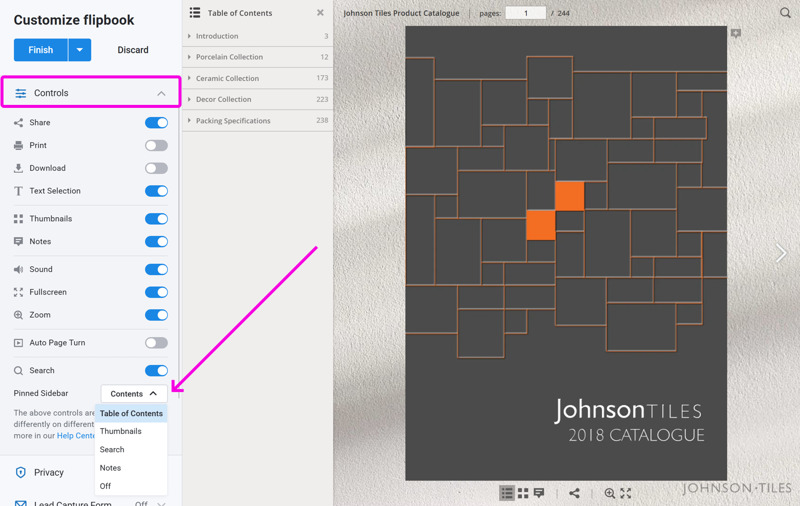This screenshot has height=506, width=800.
Task: Select Notes in Pinned Sidebar dropdown
Action: (131, 468)
